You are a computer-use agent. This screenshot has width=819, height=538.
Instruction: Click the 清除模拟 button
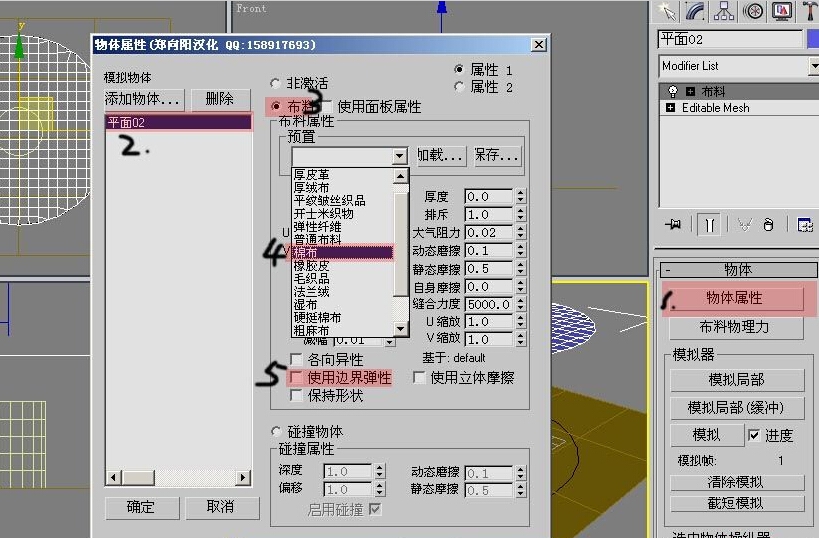click(x=736, y=482)
